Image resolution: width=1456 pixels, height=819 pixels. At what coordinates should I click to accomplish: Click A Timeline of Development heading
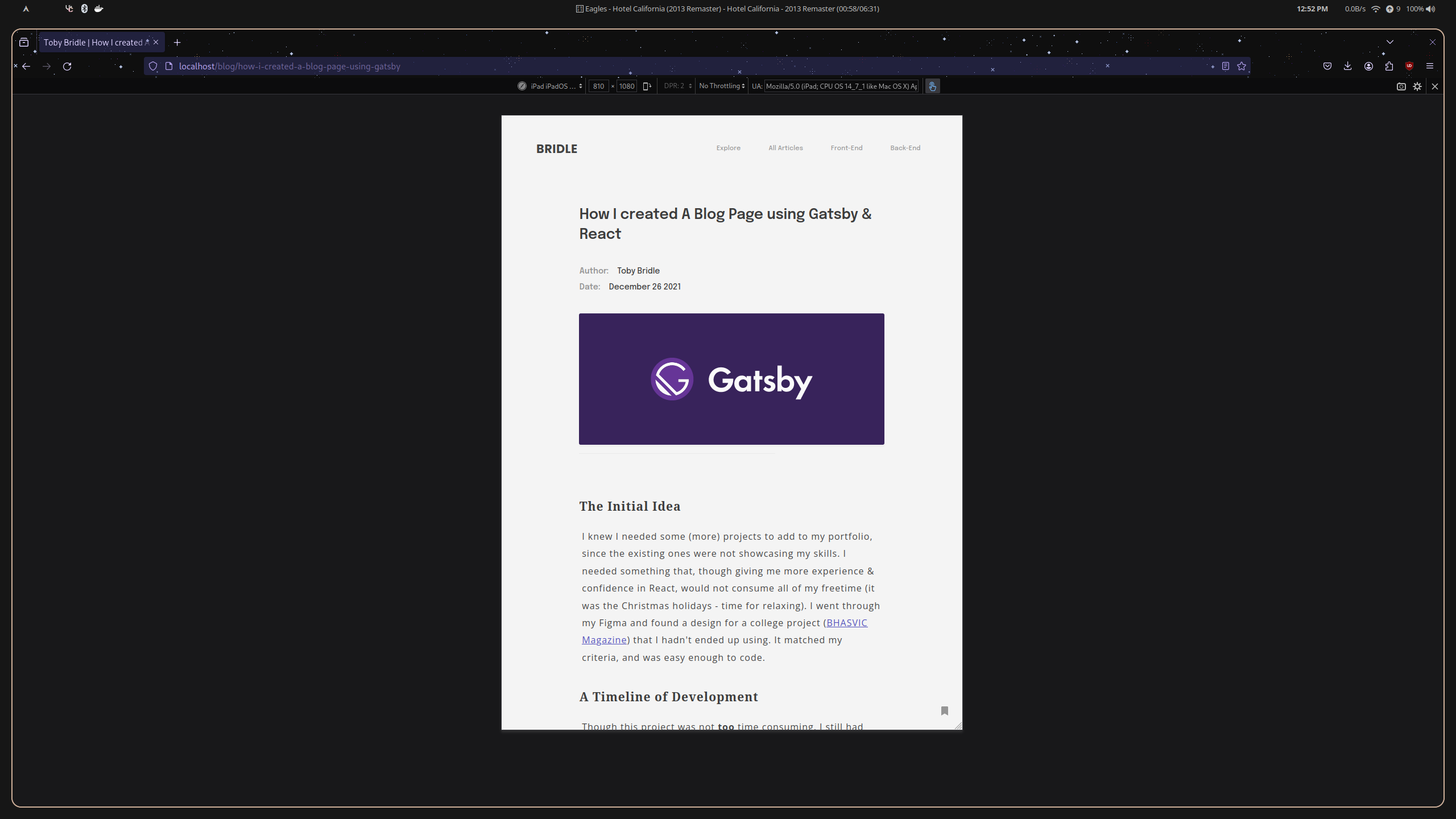(668, 697)
